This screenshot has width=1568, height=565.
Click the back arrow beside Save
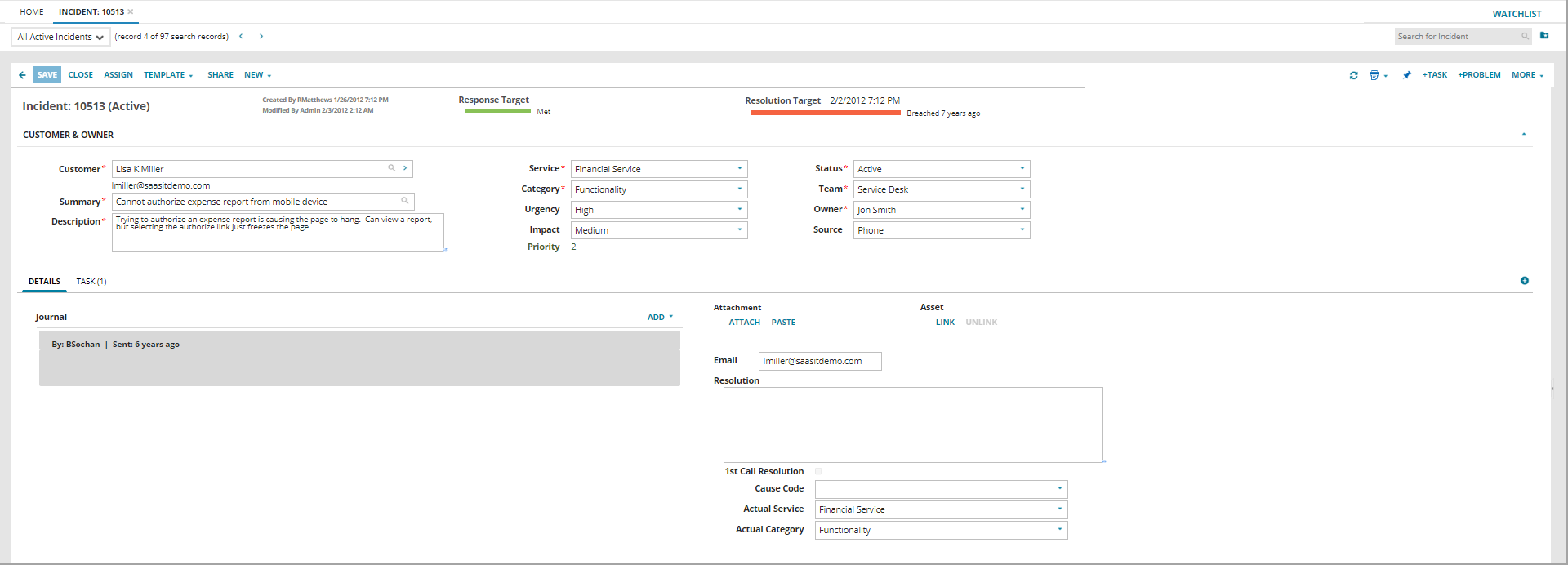point(22,75)
